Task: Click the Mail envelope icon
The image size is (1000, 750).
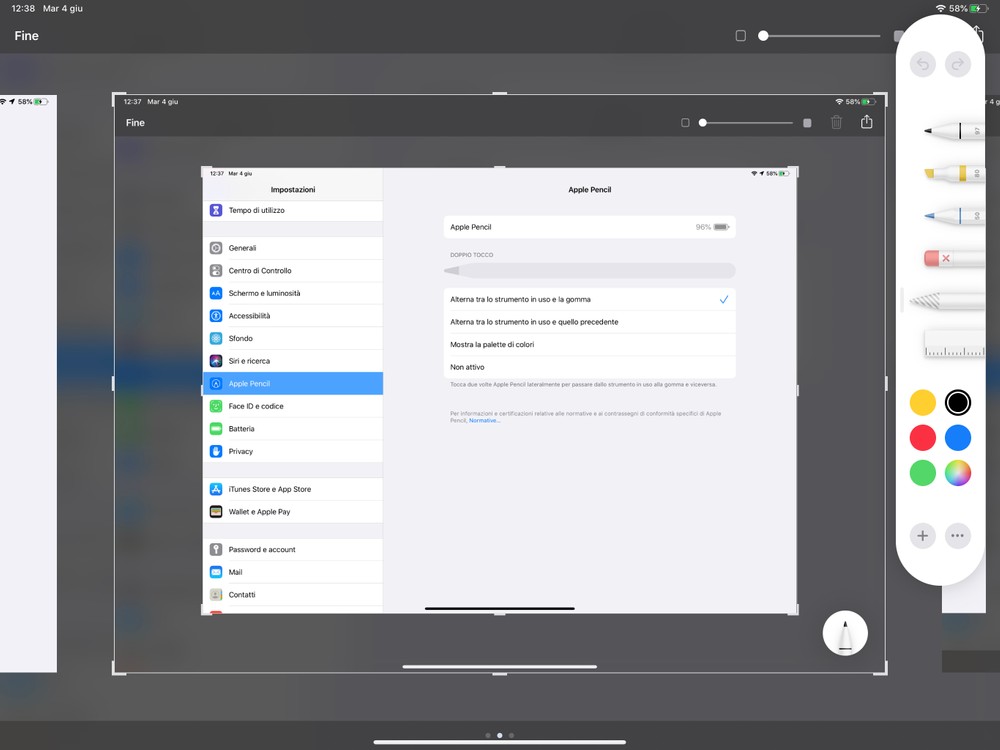Action: tap(216, 572)
